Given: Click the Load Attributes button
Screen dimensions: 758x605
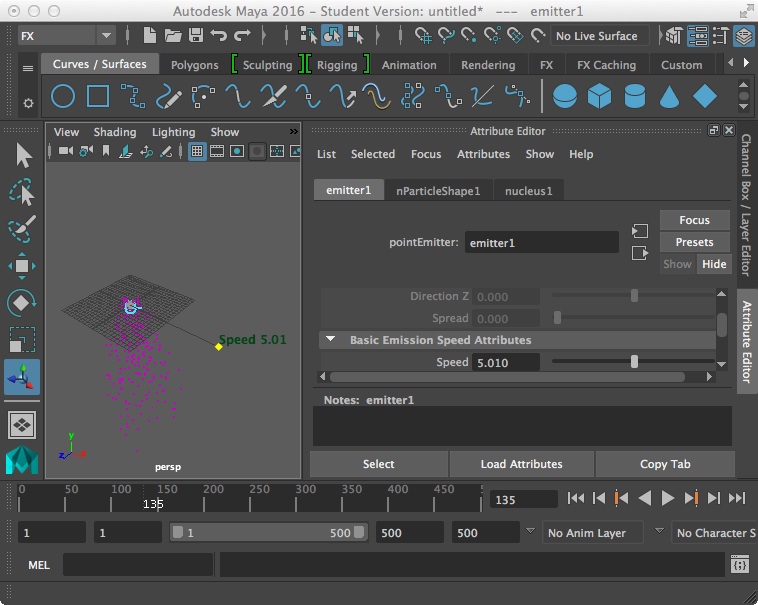Looking at the screenshot, I should (521, 464).
